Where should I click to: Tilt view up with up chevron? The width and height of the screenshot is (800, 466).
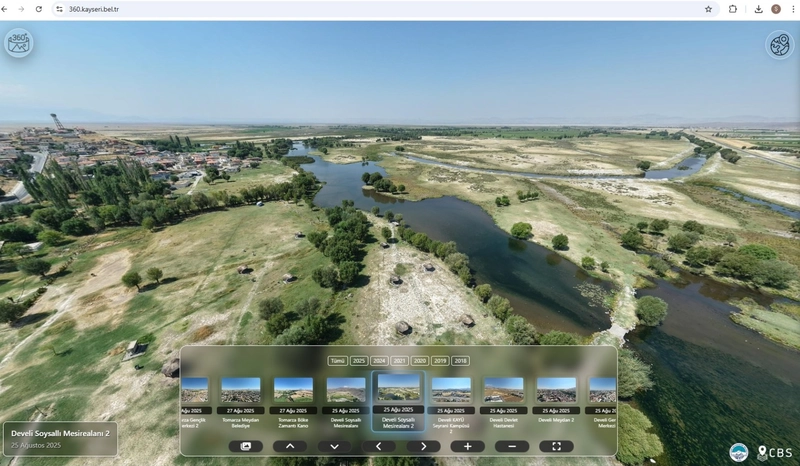pos(290,446)
